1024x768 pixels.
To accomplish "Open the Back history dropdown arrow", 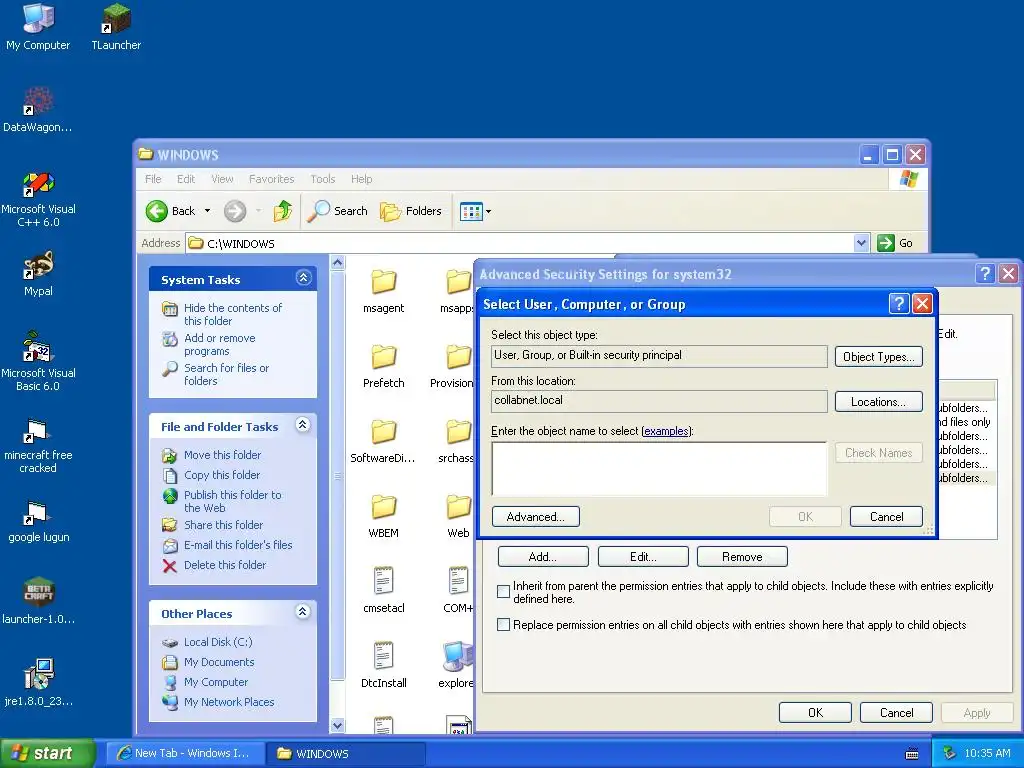I will (x=208, y=211).
